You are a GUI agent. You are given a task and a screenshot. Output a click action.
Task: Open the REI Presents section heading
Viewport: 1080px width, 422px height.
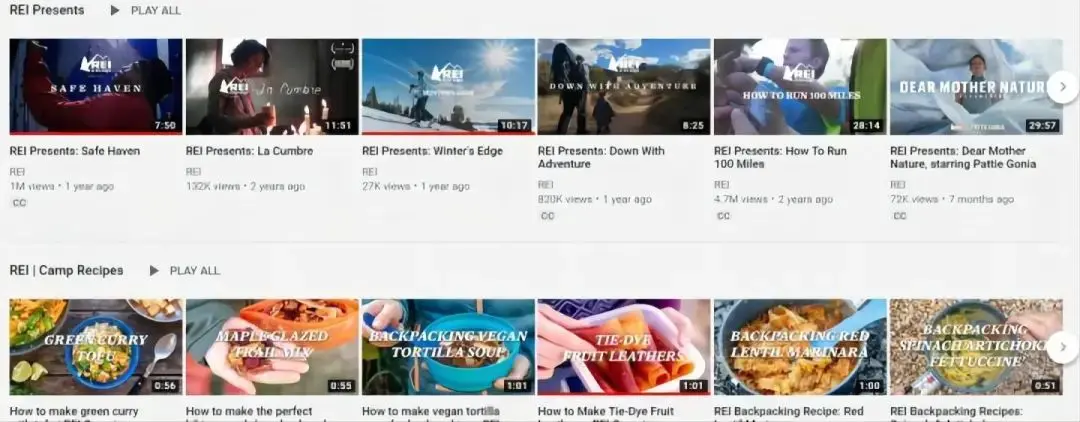(47, 10)
